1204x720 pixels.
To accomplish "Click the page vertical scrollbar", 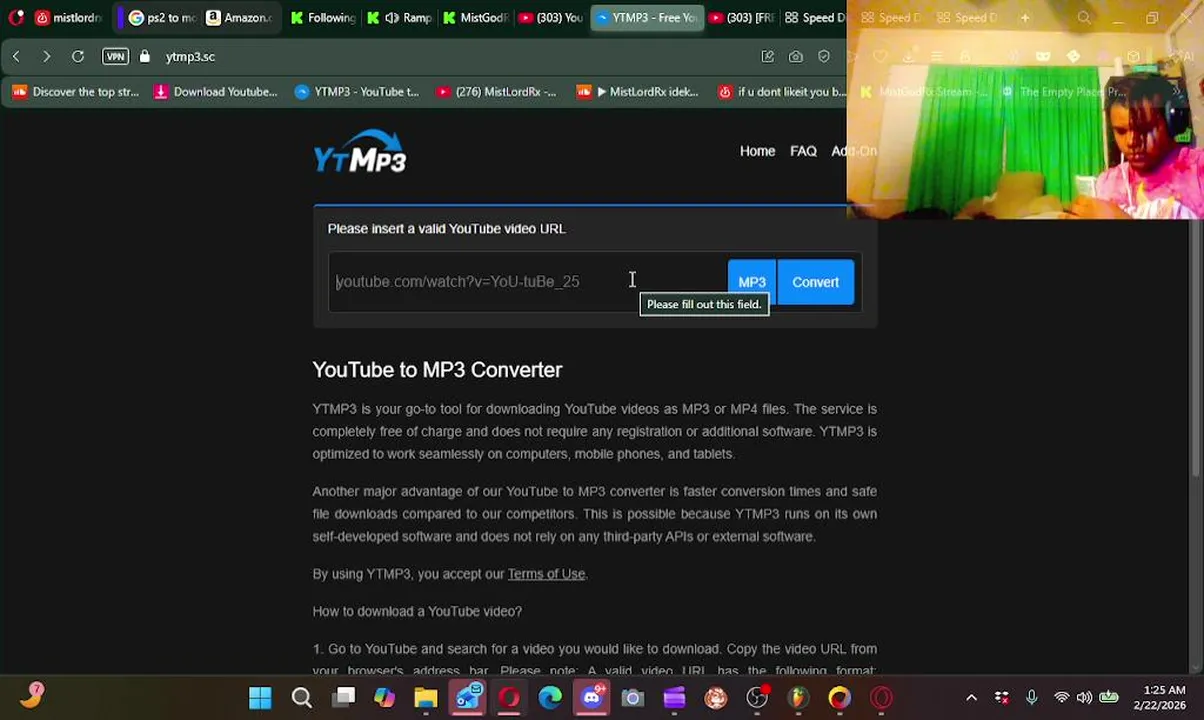I will [x=1197, y=350].
